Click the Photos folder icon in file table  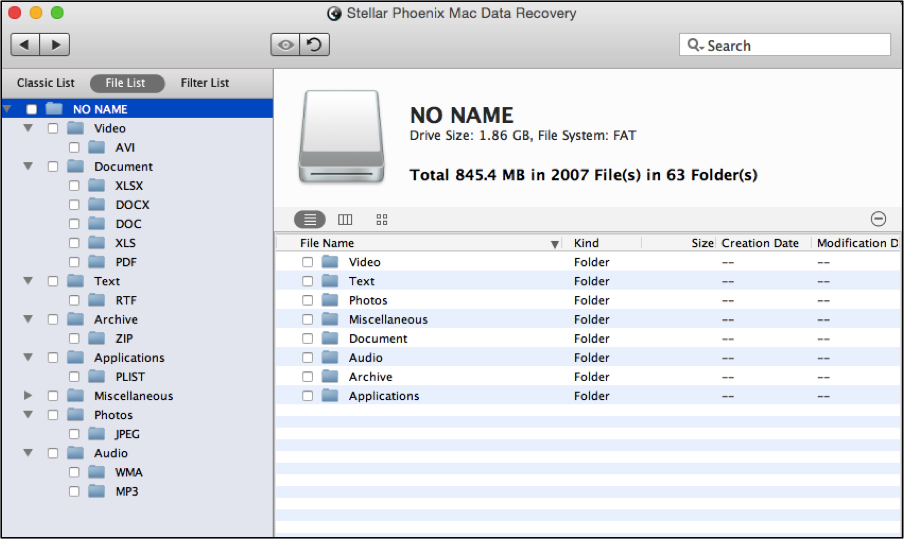(330, 300)
